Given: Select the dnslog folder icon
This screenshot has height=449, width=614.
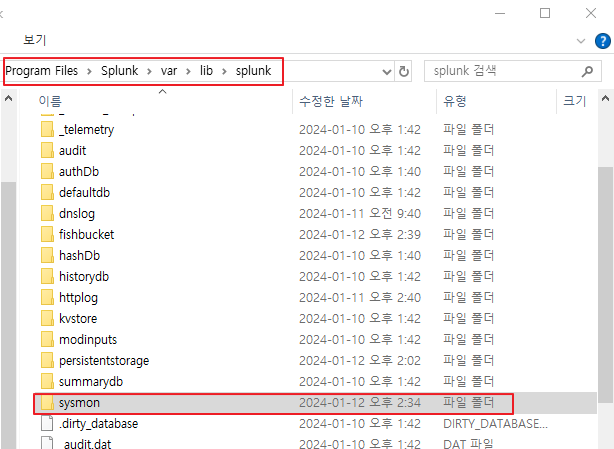Looking at the screenshot, I should coord(47,213).
